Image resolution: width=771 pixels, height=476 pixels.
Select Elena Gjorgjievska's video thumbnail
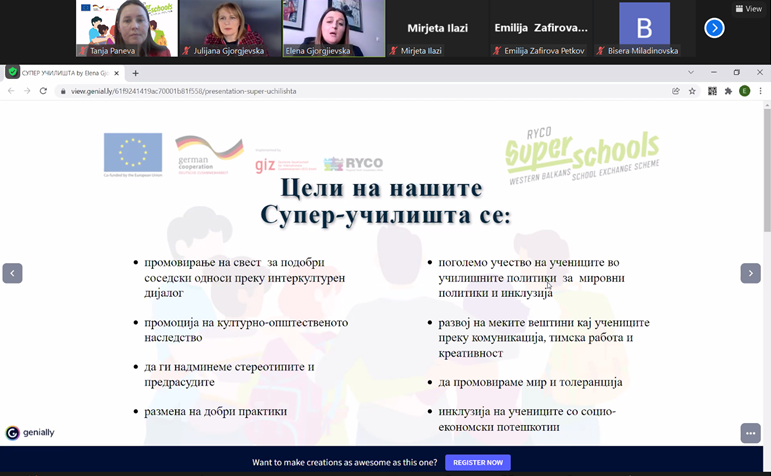point(333,28)
